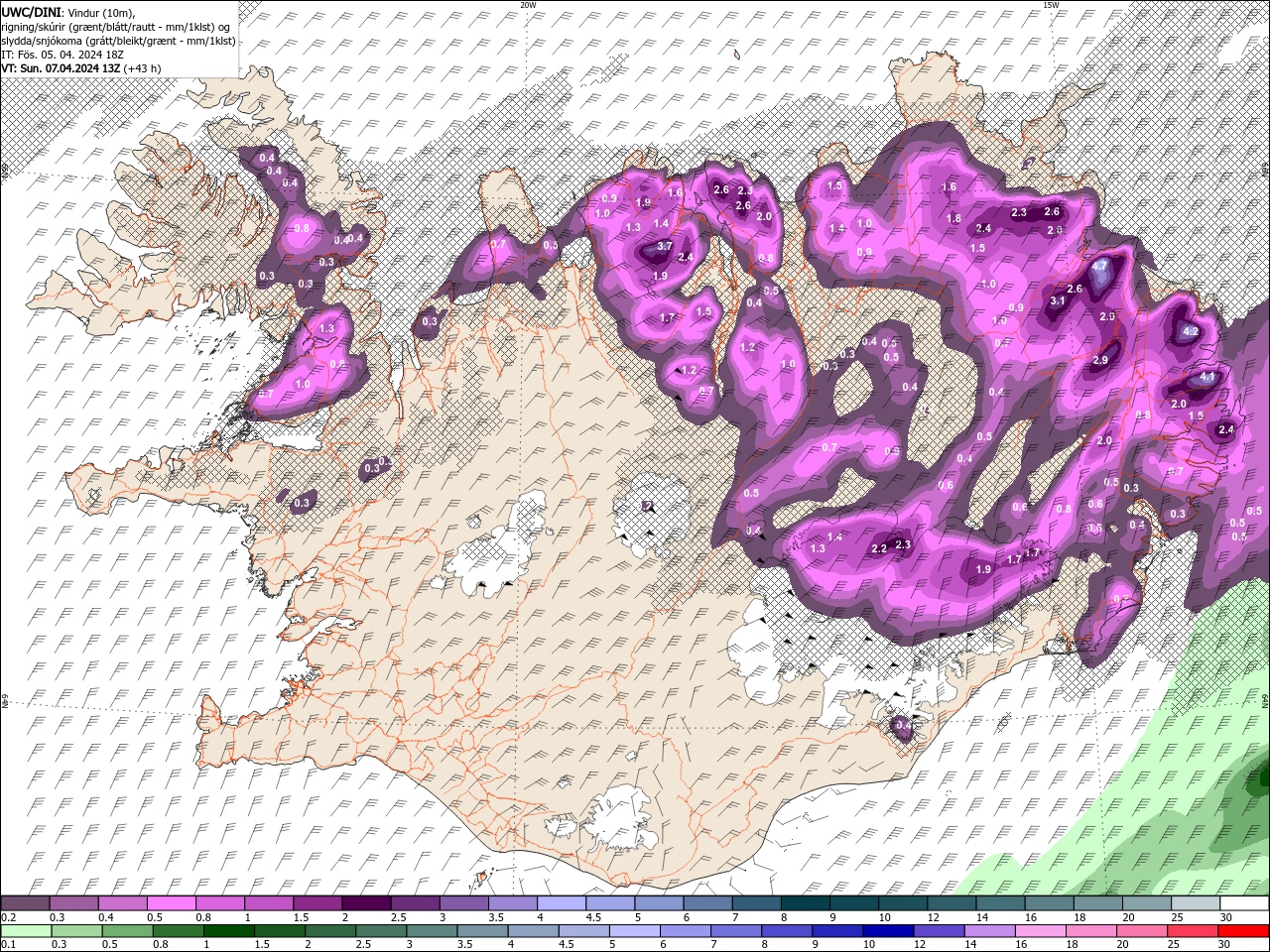Click the 3.1 precipitation value on map
This screenshot has width=1270, height=952.
[1057, 300]
